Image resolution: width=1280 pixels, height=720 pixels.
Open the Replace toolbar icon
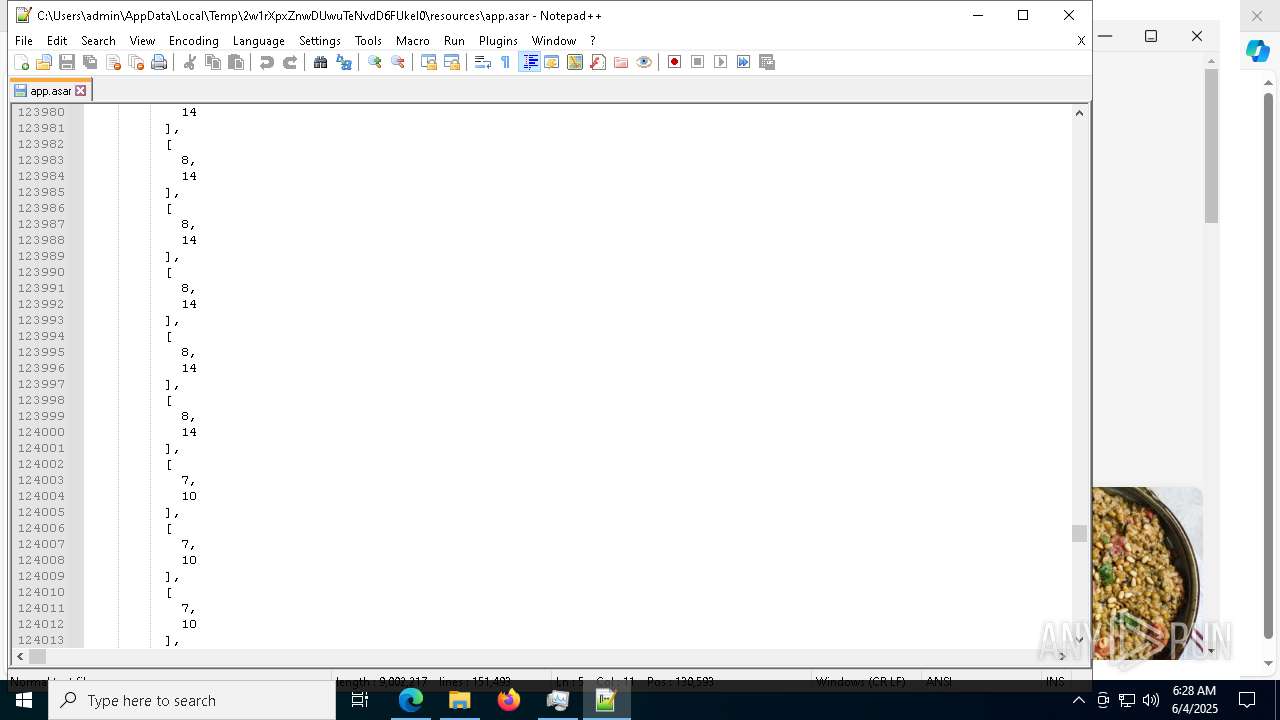pyautogui.click(x=344, y=62)
